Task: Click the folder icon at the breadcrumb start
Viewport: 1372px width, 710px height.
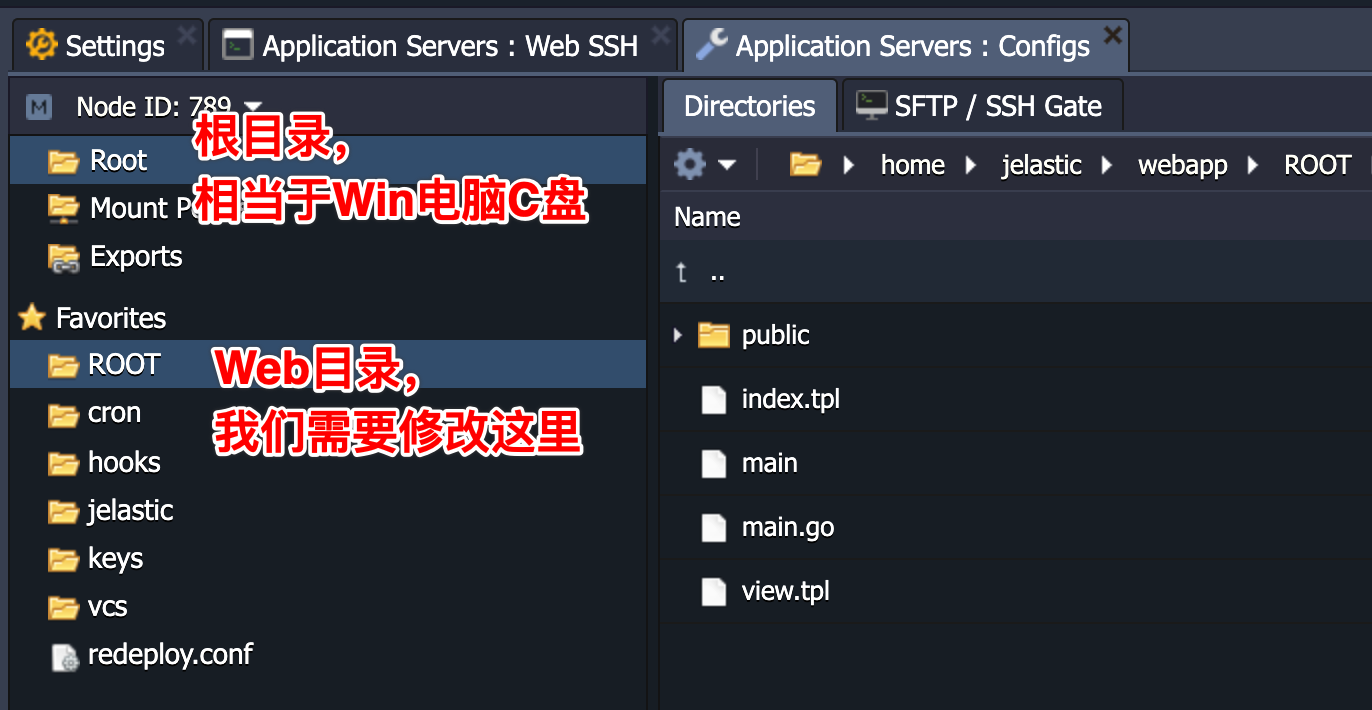Action: (805, 164)
